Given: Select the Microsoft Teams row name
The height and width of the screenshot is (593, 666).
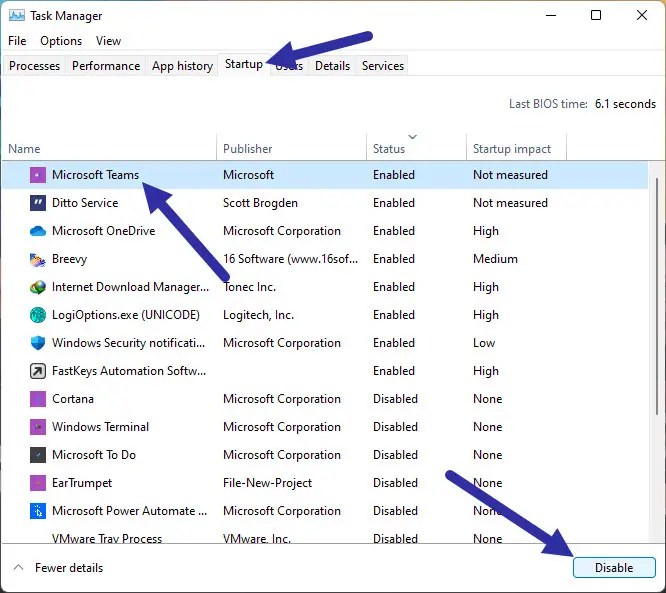Looking at the screenshot, I should click(96, 175).
